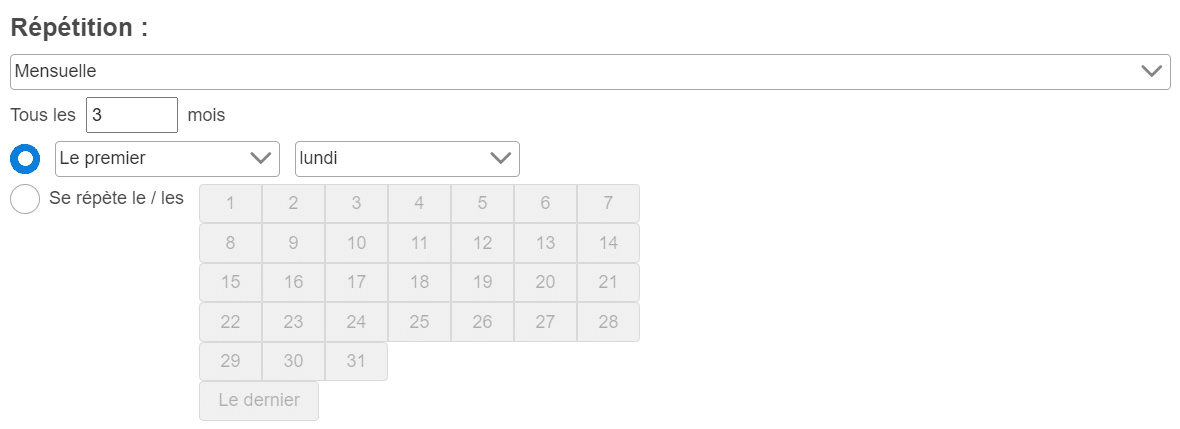Select day 28 in the day grid
Image resolution: width=1180 pixels, height=429 pixels.
point(608,322)
